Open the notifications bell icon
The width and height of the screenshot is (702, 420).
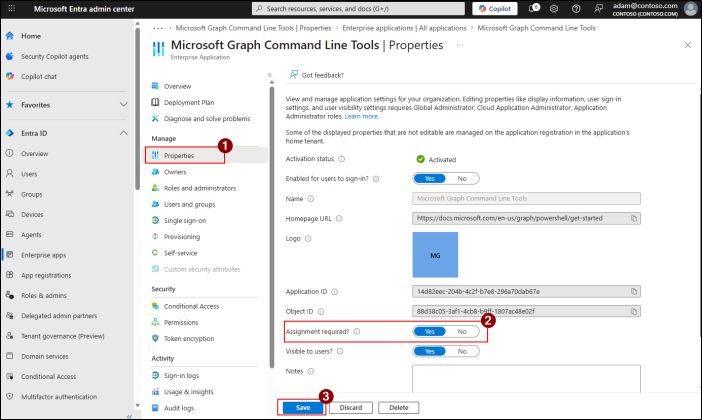(x=533, y=9)
